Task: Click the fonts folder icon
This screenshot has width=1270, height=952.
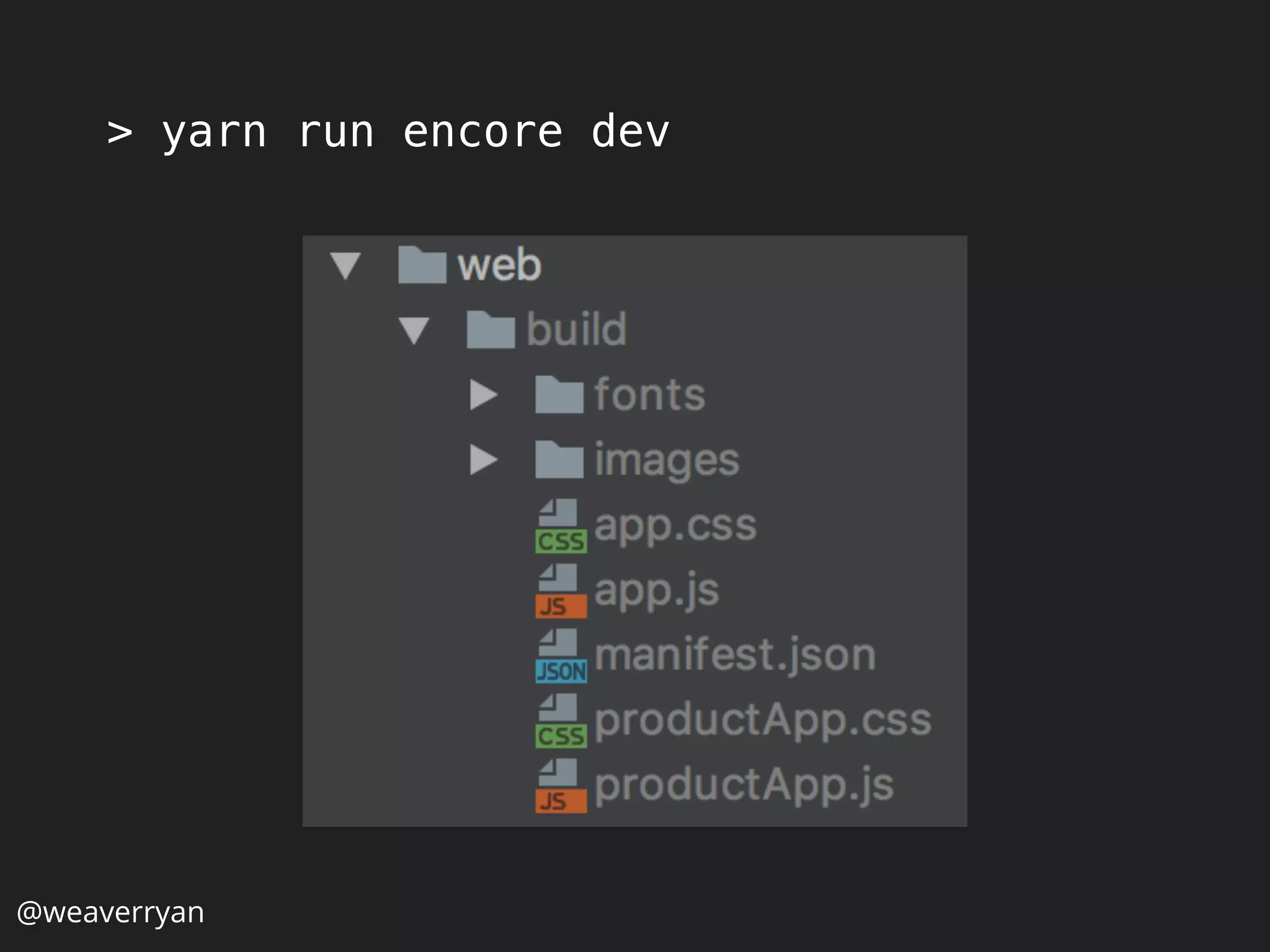Action: (x=559, y=394)
